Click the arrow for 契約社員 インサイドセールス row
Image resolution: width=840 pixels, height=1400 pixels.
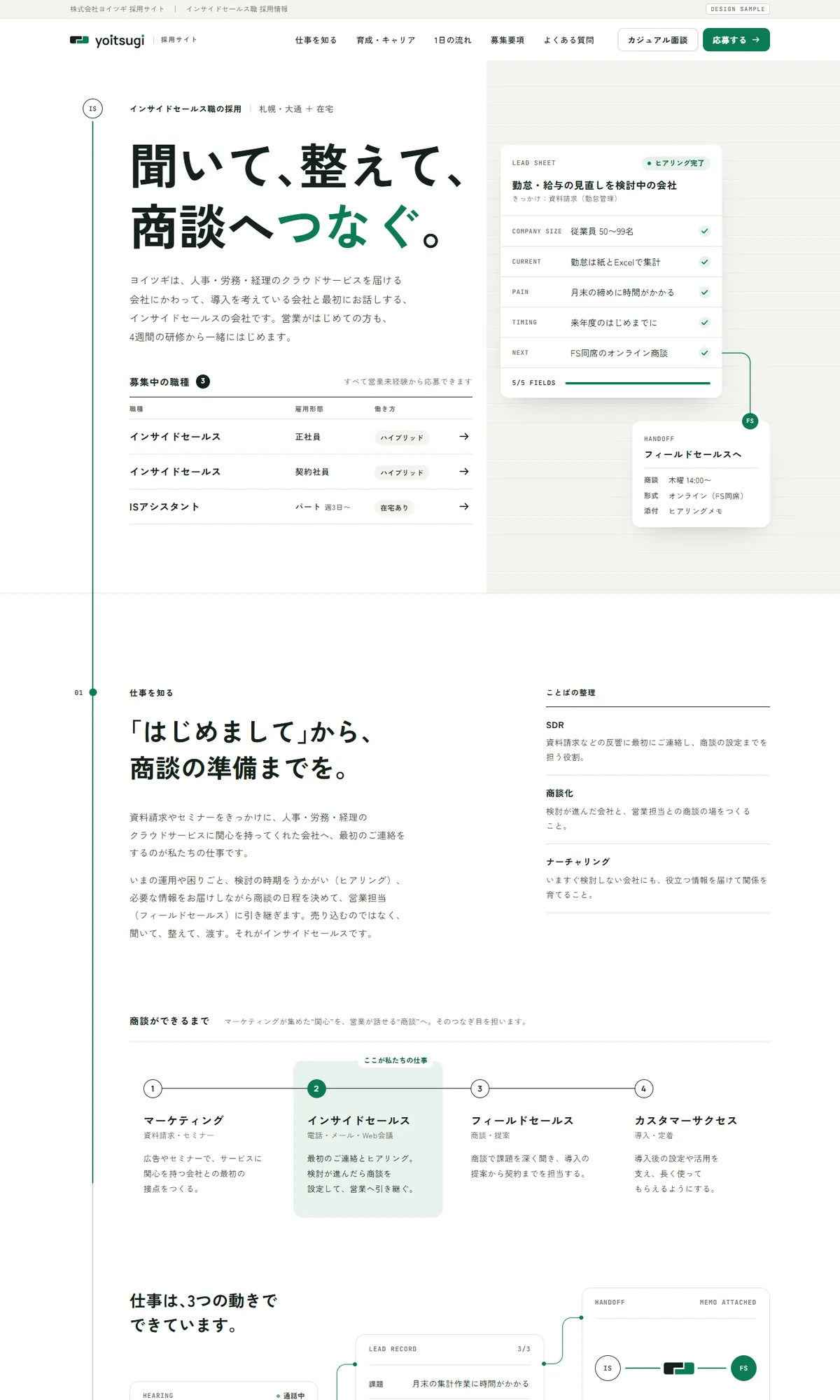click(x=463, y=472)
